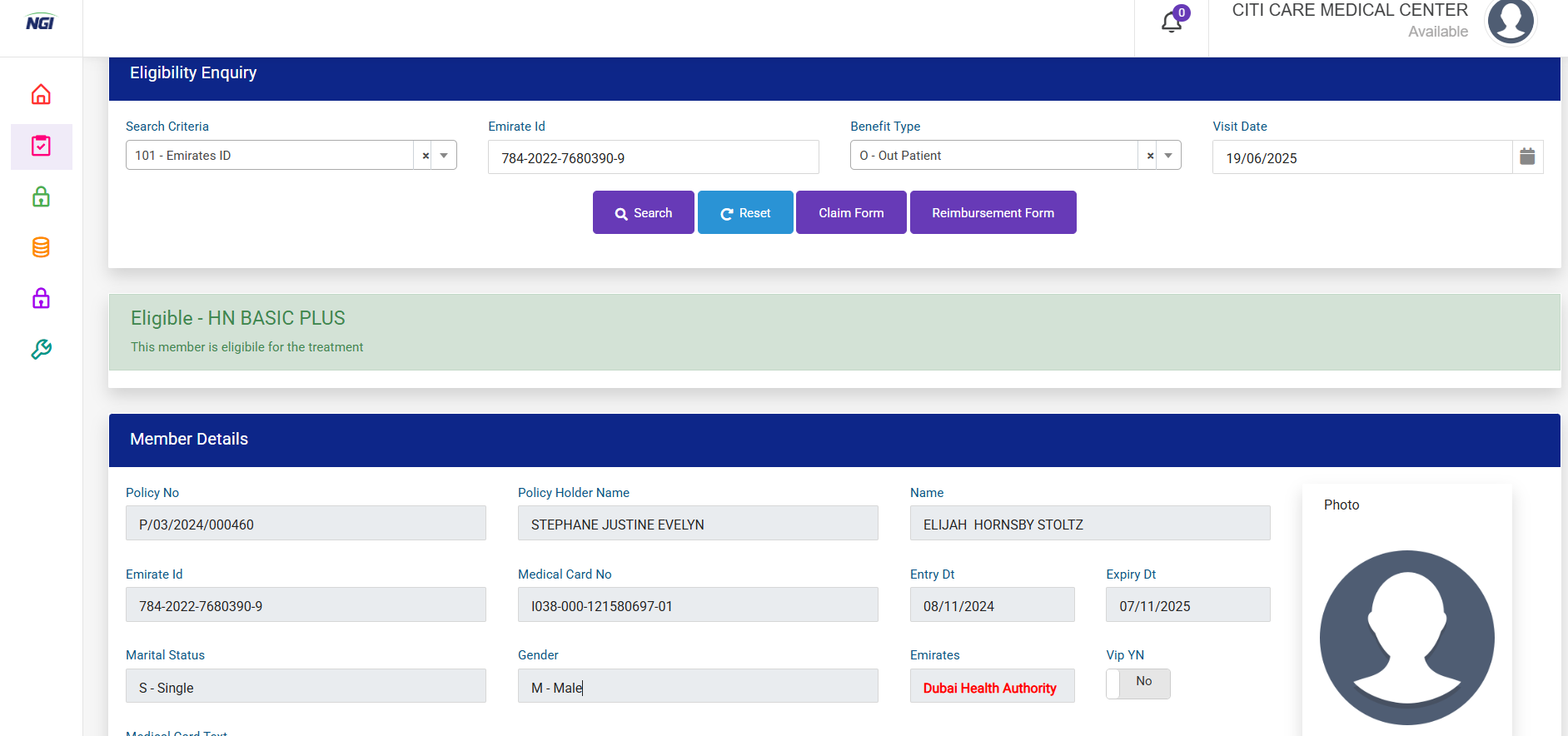Screen dimensions: 1568x736
Task: Toggle the Vip YN switch
Action: [1137, 684]
